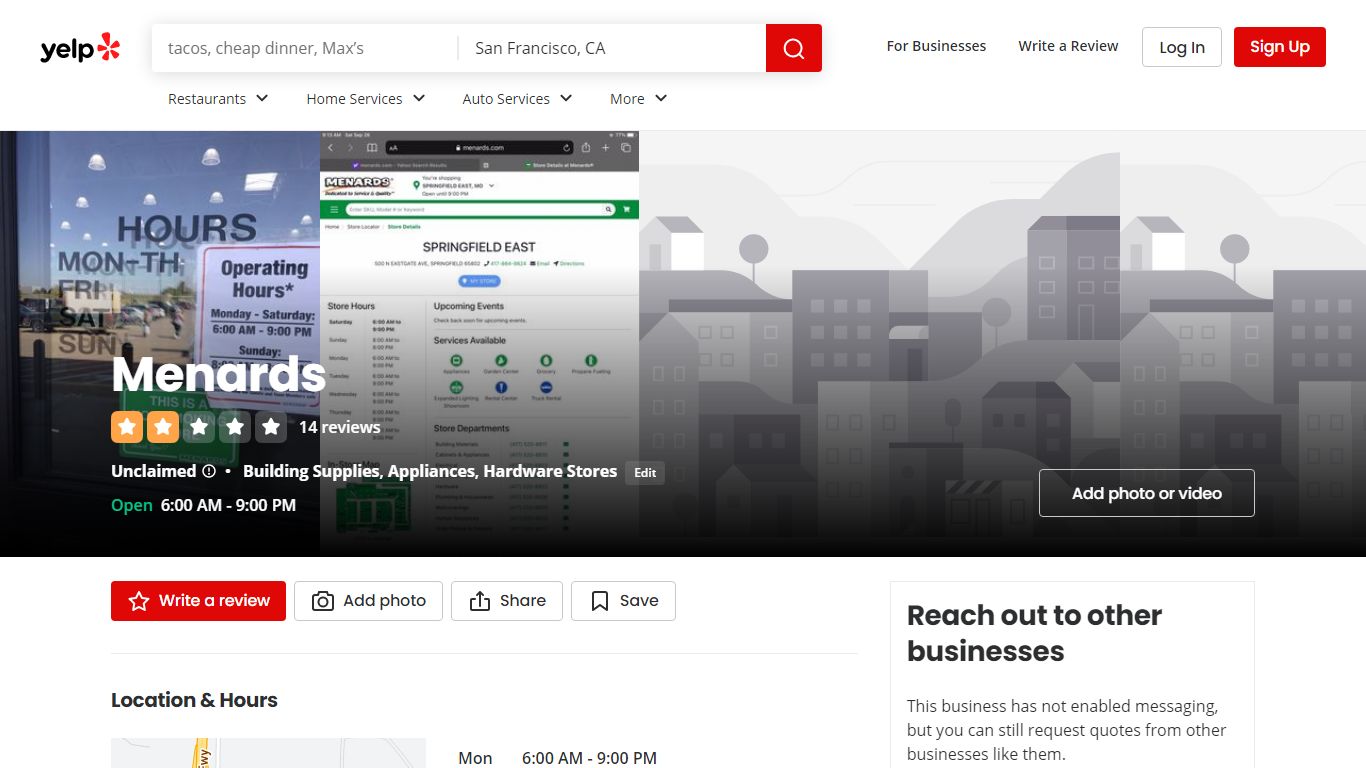Open the For Businesses link
The height and width of the screenshot is (768, 1366).
[x=936, y=46]
